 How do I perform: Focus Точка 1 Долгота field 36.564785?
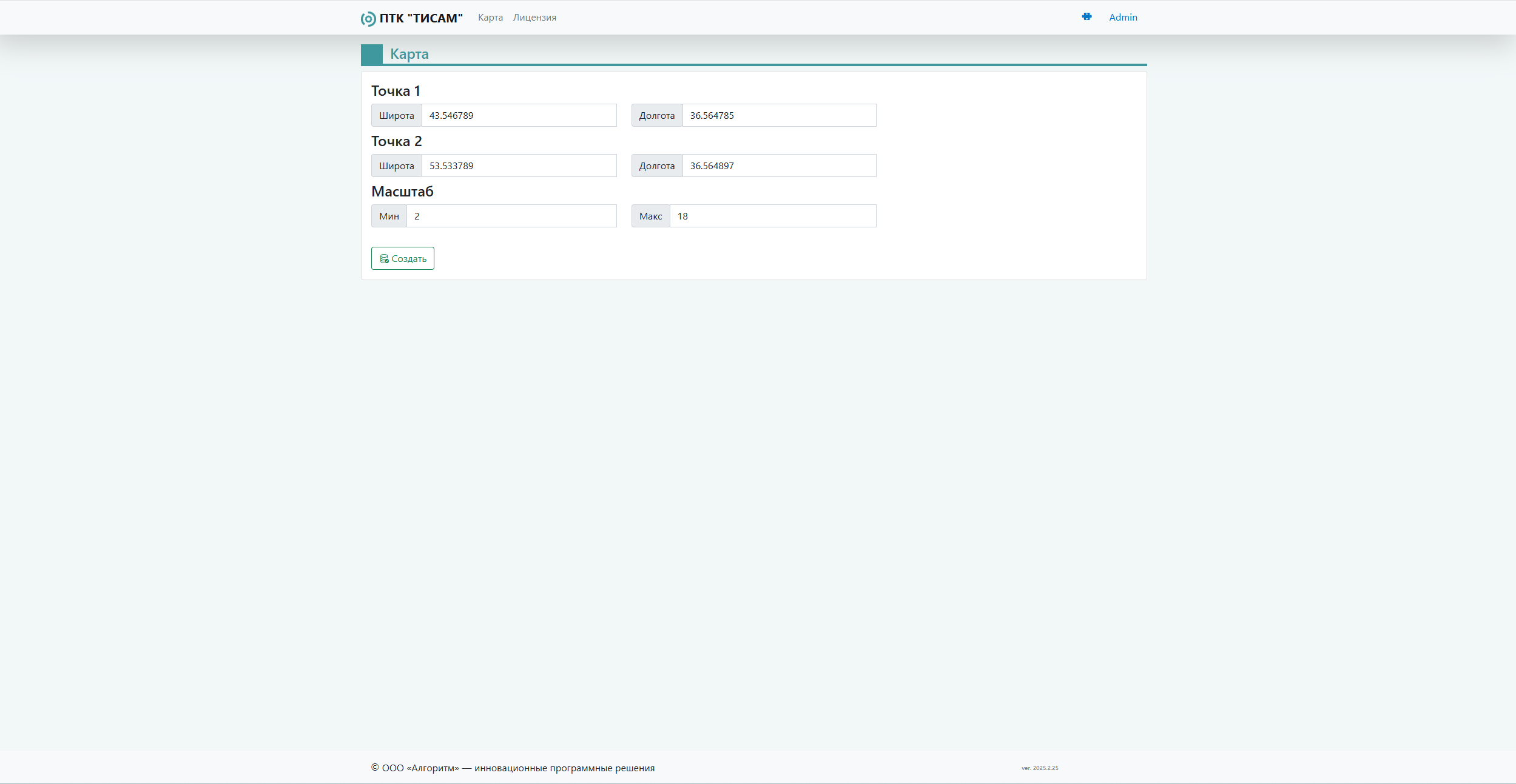tap(780, 115)
